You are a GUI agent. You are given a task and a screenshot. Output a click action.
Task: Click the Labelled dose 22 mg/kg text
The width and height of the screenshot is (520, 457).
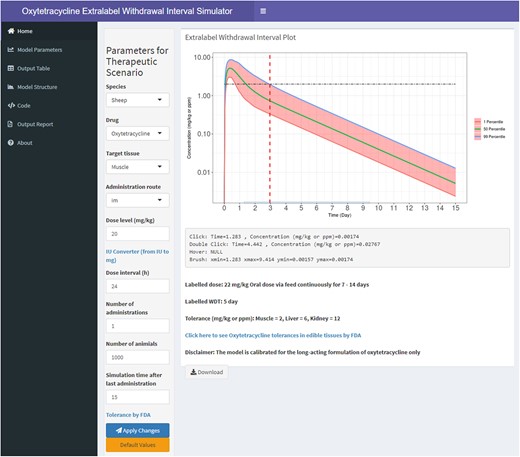[277, 284]
